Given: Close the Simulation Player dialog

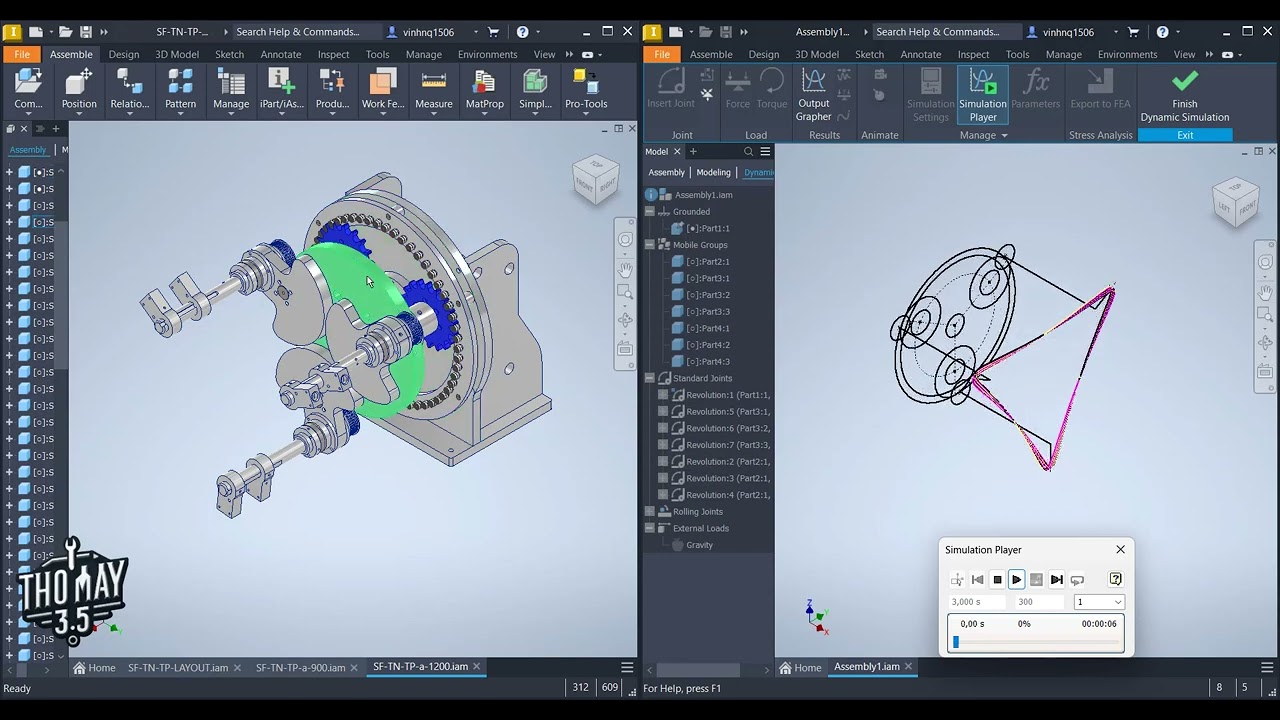Looking at the screenshot, I should coord(1120,549).
